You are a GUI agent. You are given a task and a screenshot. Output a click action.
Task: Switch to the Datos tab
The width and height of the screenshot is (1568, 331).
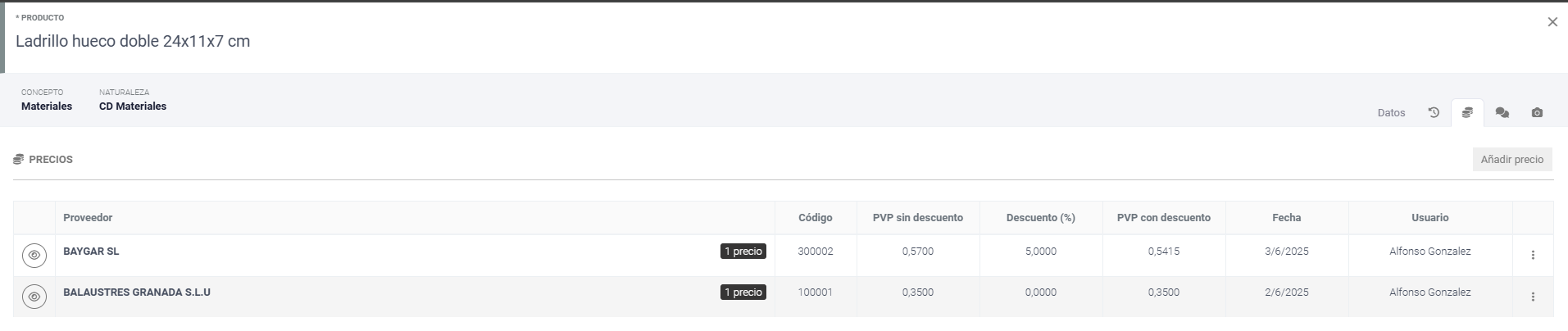pos(1391,113)
